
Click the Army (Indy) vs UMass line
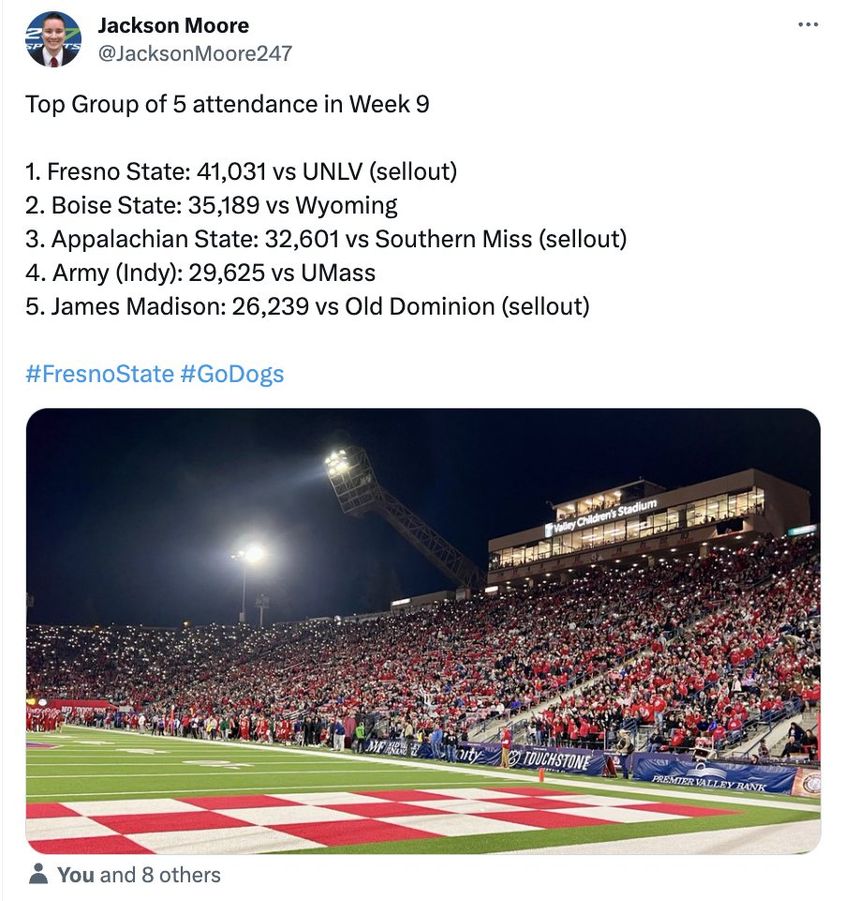[200, 272]
